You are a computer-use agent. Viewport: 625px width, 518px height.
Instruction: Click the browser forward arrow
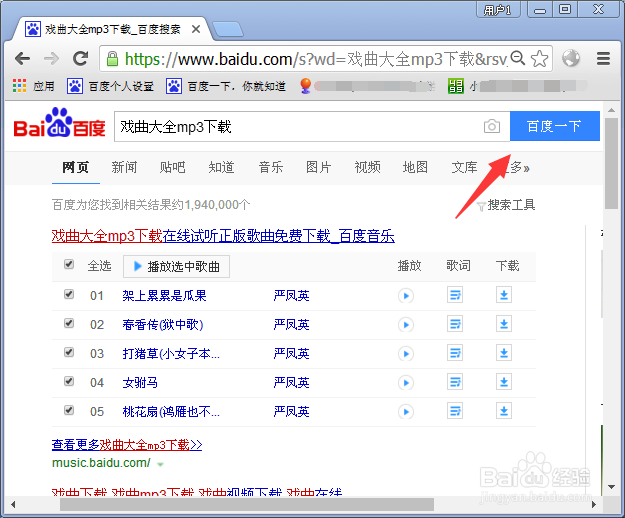point(51,59)
